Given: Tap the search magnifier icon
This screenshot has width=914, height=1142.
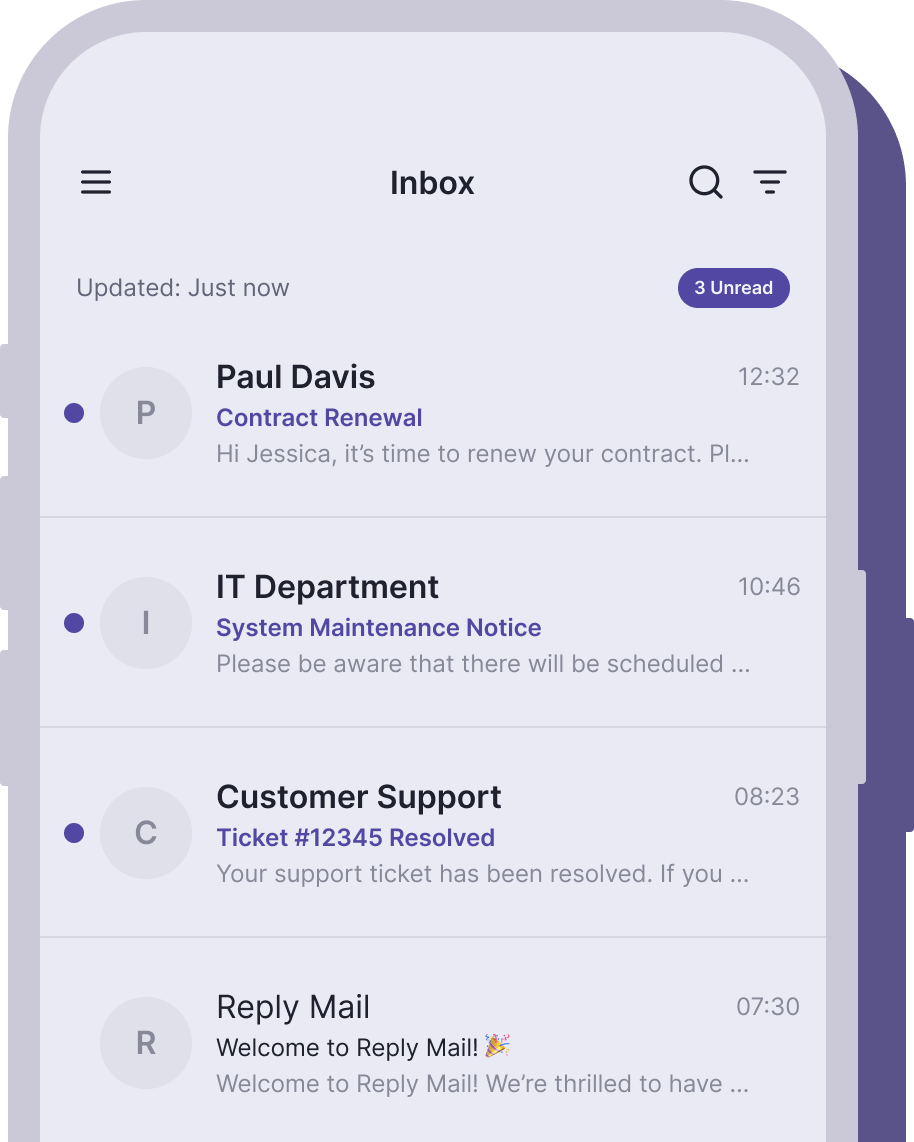Looking at the screenshot, I should (706, 182).
